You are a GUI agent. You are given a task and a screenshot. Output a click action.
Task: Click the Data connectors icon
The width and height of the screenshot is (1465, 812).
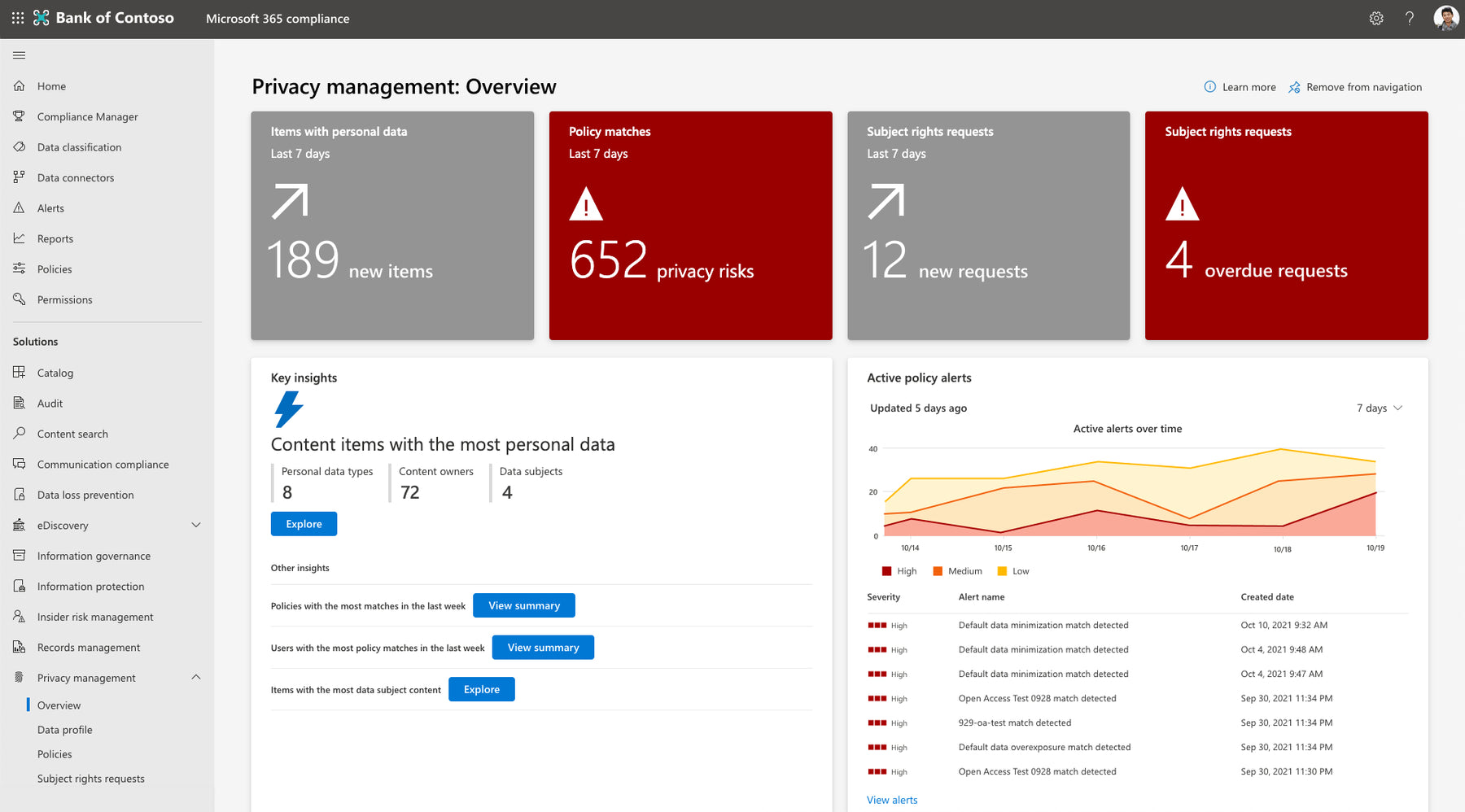pos(20,177)
